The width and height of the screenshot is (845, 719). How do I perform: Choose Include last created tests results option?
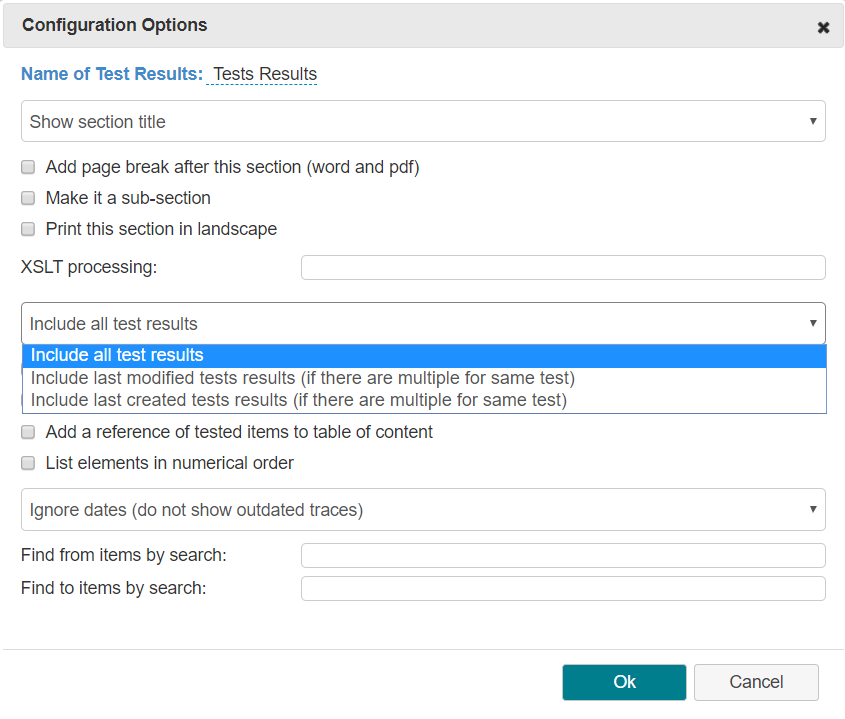424,400
